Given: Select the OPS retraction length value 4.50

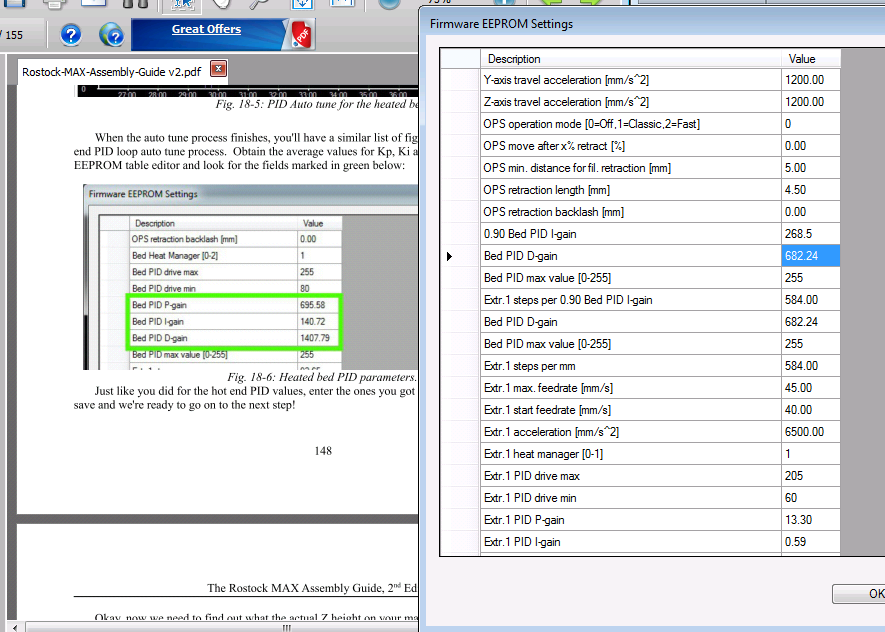Looking at the screenshot, I should (x=810, y=190).
